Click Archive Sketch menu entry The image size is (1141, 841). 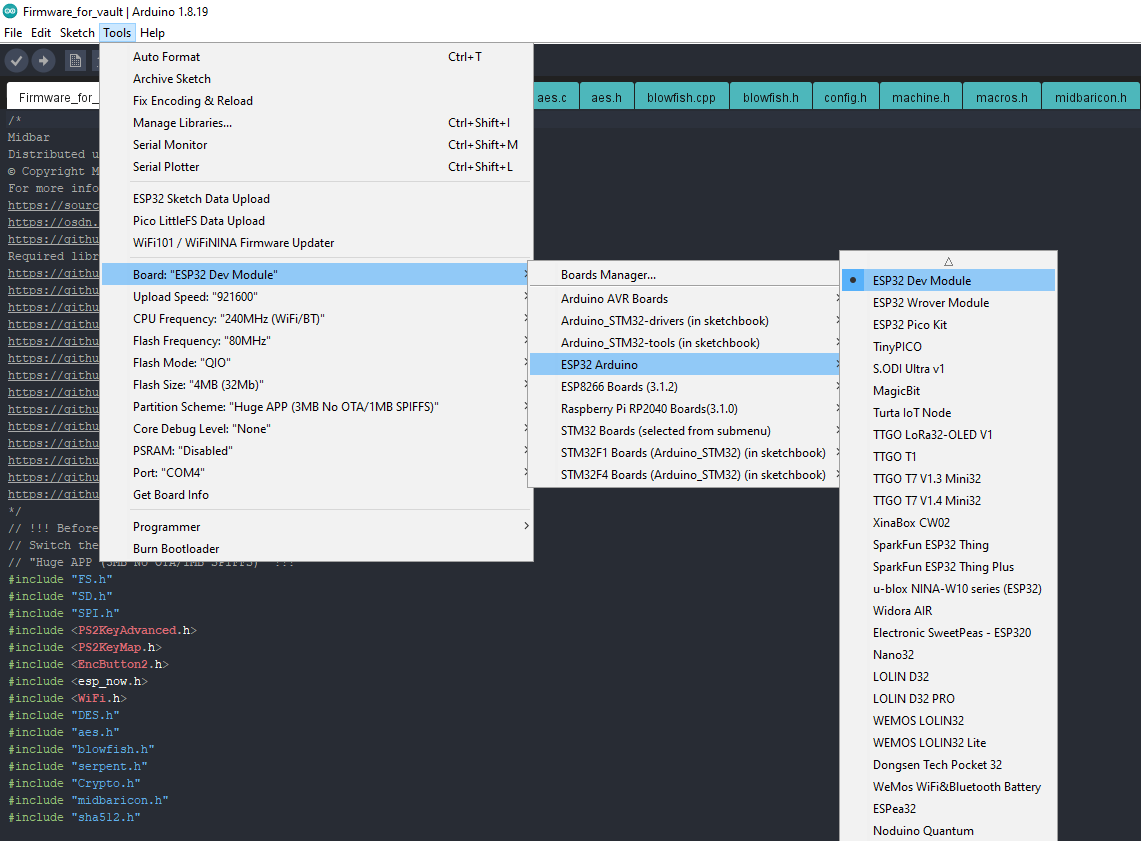click(x=316, y=79)
